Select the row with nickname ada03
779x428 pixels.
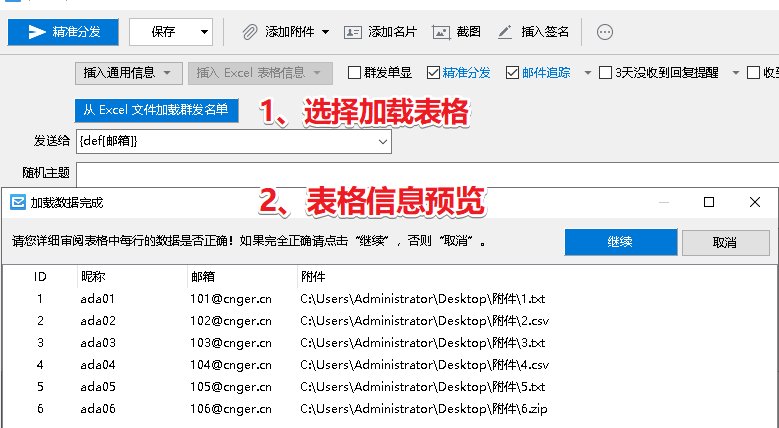[390, 342]
